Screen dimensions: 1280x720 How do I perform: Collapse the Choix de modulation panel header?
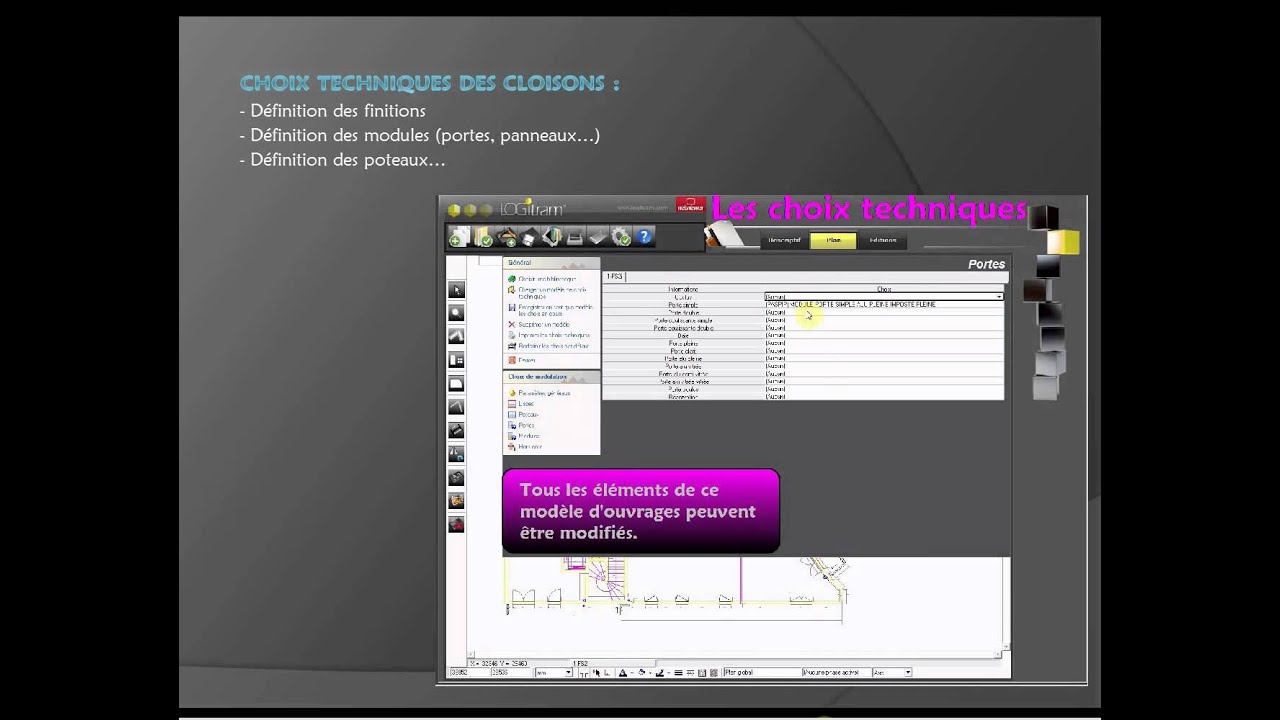click(551, 377)
